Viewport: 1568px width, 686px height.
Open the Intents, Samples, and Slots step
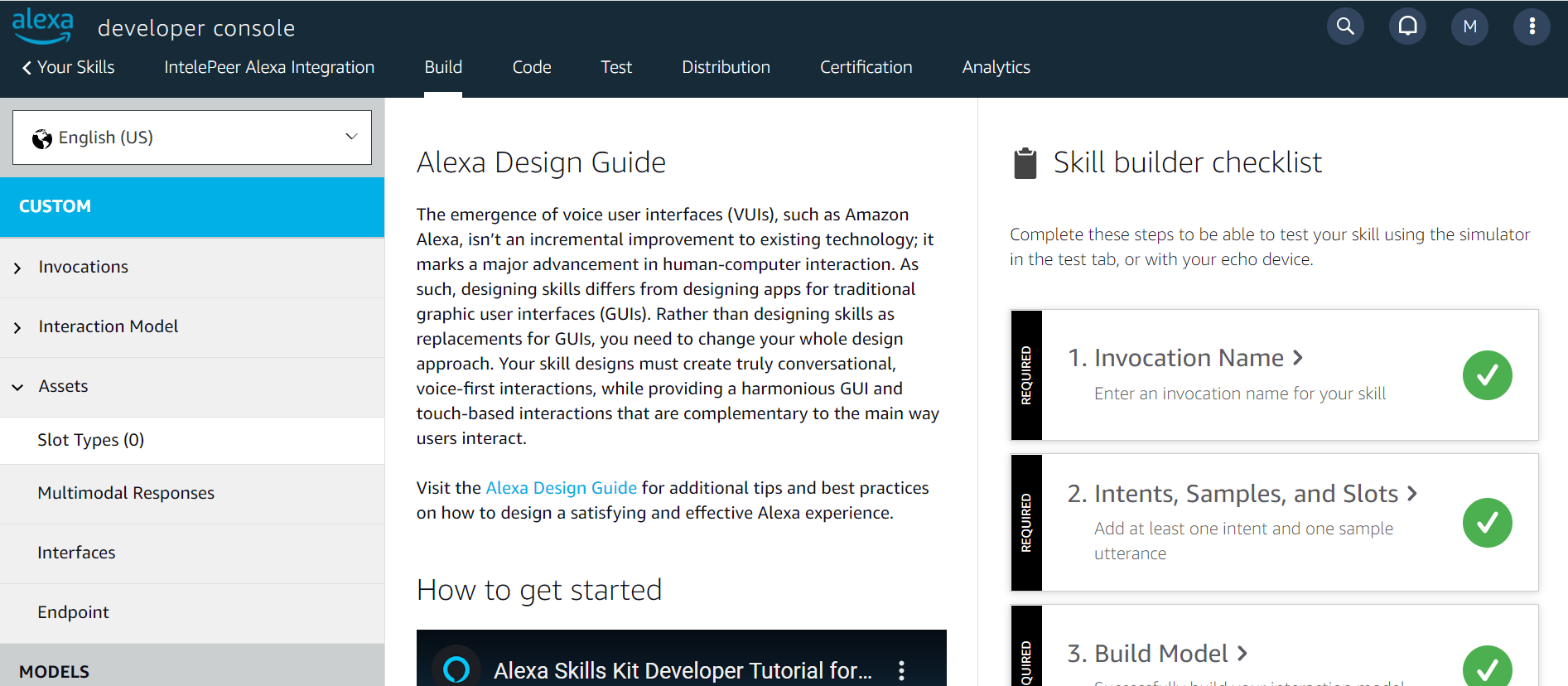point(1242,494)
